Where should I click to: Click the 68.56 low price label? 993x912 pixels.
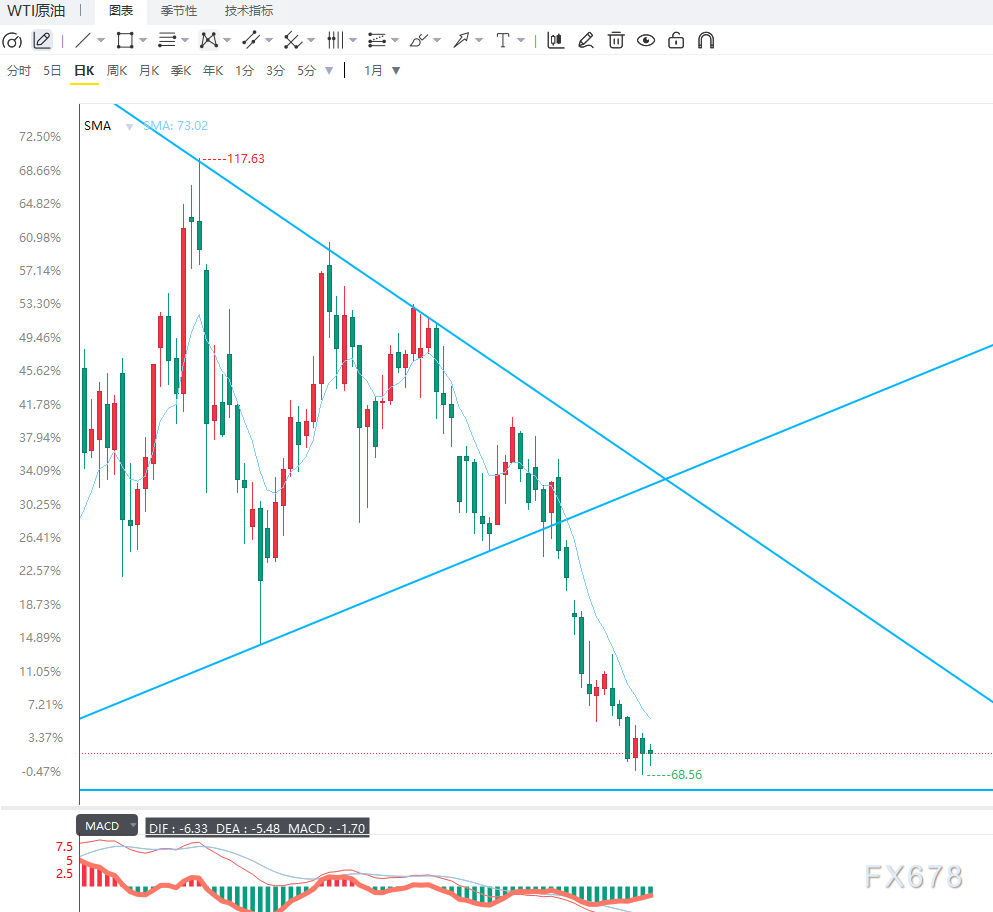coord(686,775)
